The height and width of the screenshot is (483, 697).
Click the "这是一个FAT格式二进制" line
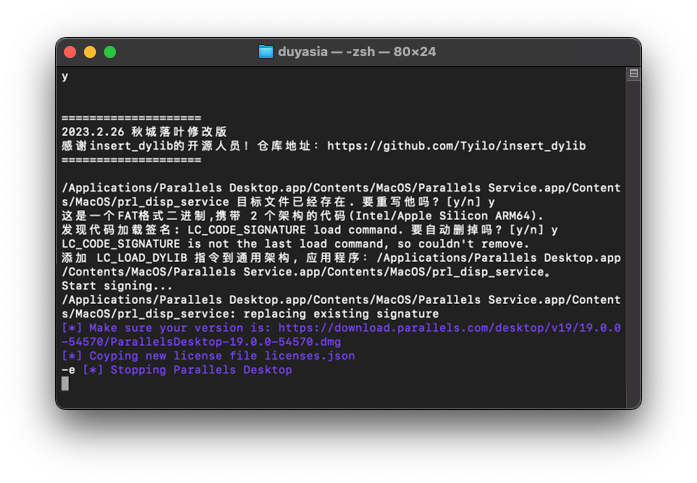click(302, 216)
